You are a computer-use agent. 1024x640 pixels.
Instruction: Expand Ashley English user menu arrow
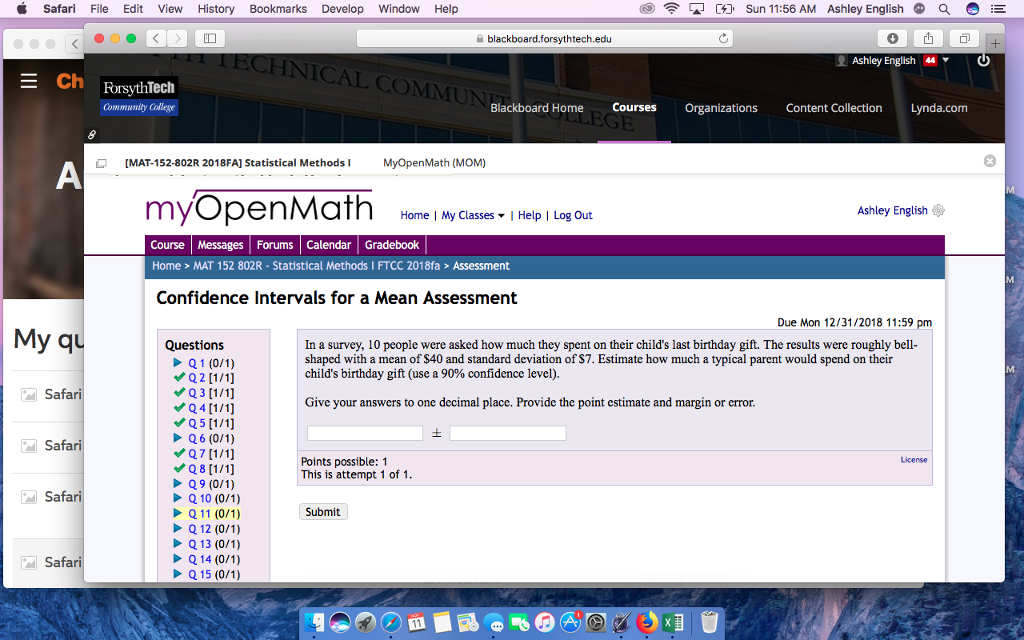(945, 60)
